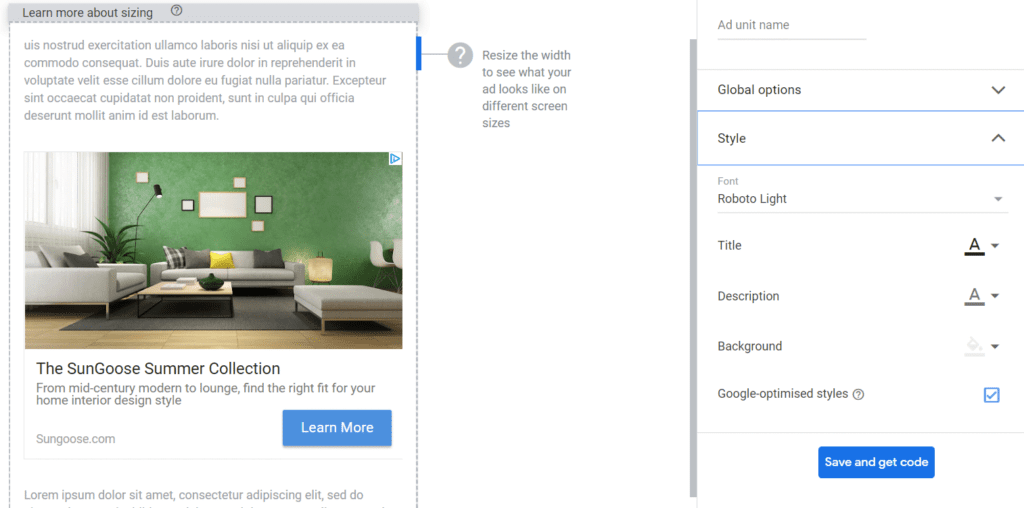The height and width of the screenshot is (508, 1024).
Task: Click the Learn More button in the ad
Action: (x=337, y=428)
